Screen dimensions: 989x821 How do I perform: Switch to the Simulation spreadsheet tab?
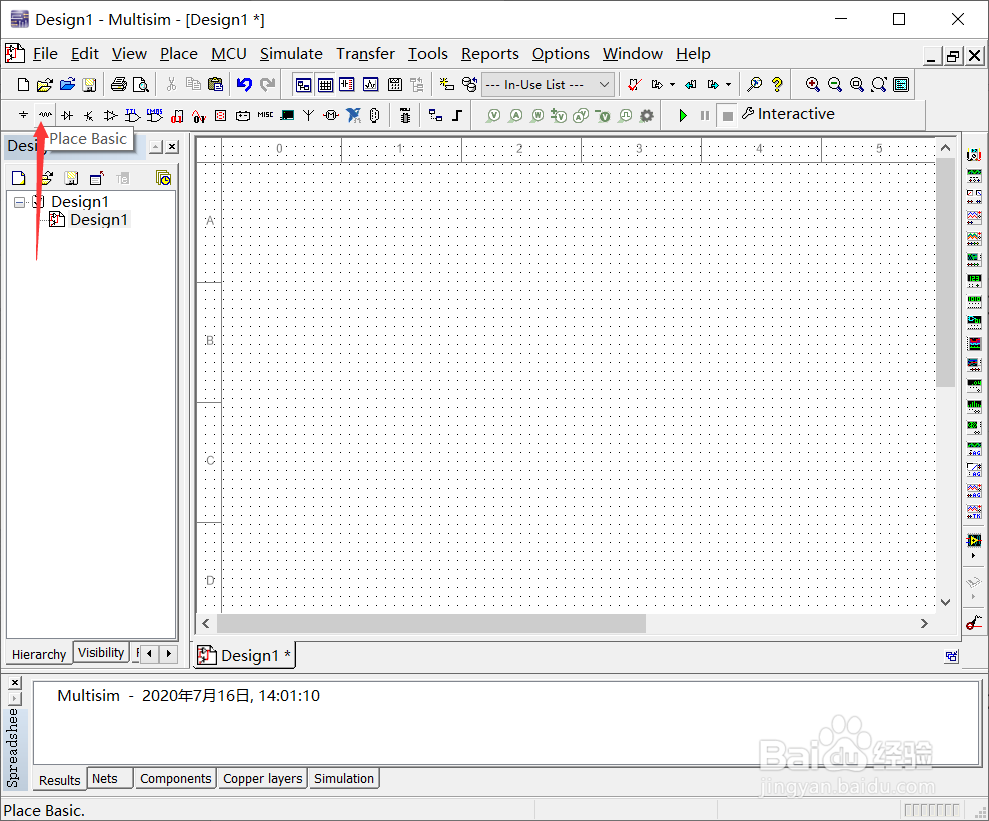tap(344, 779)
